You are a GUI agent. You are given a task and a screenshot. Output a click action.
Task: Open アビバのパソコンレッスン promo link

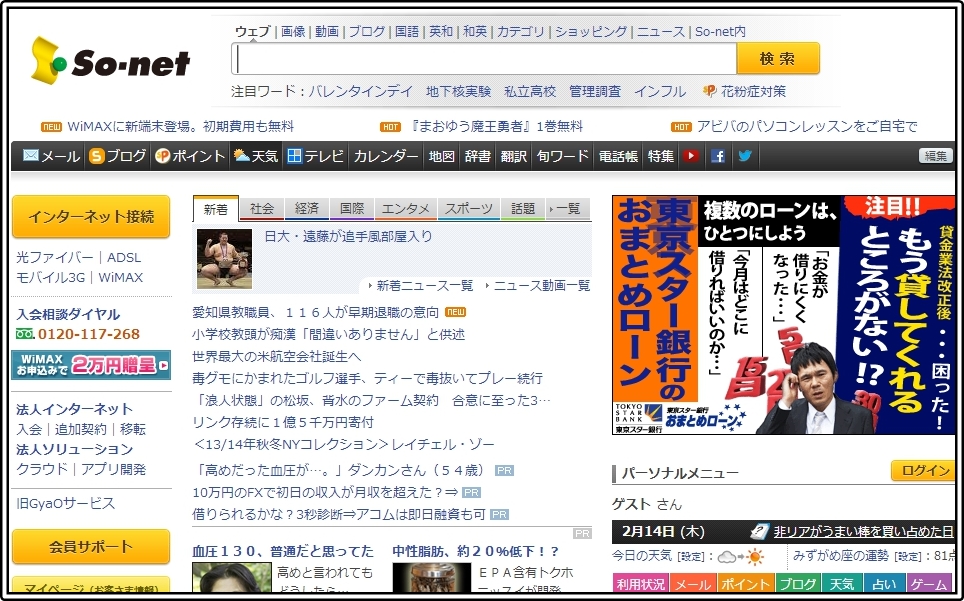(807, 127)
